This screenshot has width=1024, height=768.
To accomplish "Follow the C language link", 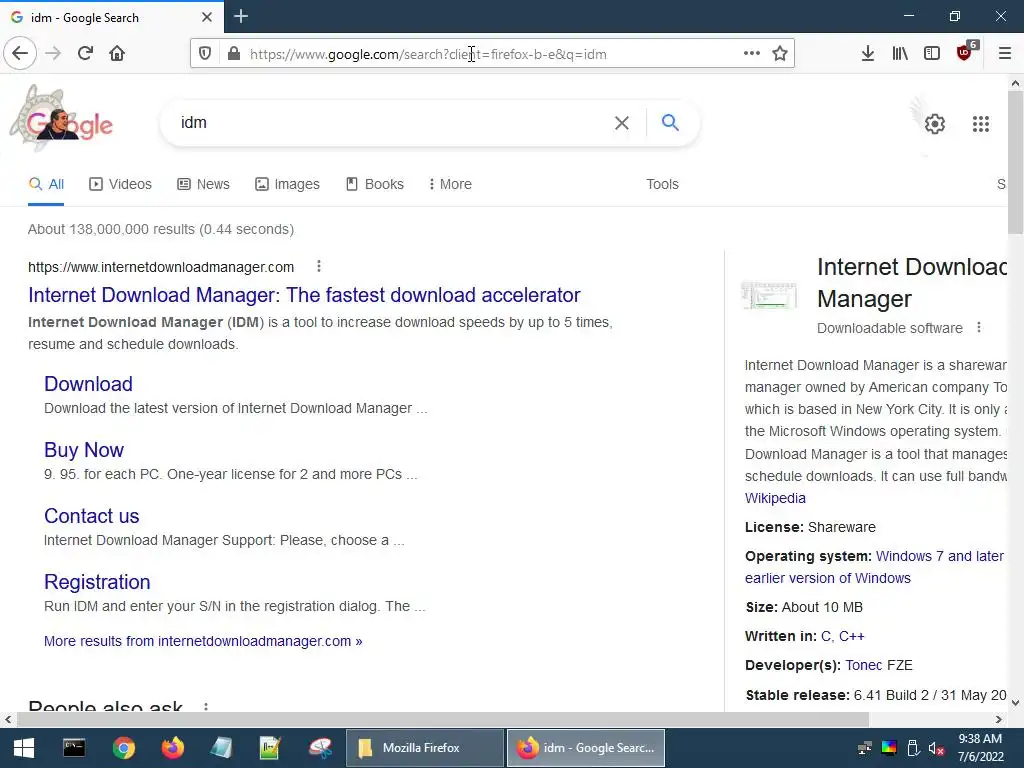I will 825,636.
